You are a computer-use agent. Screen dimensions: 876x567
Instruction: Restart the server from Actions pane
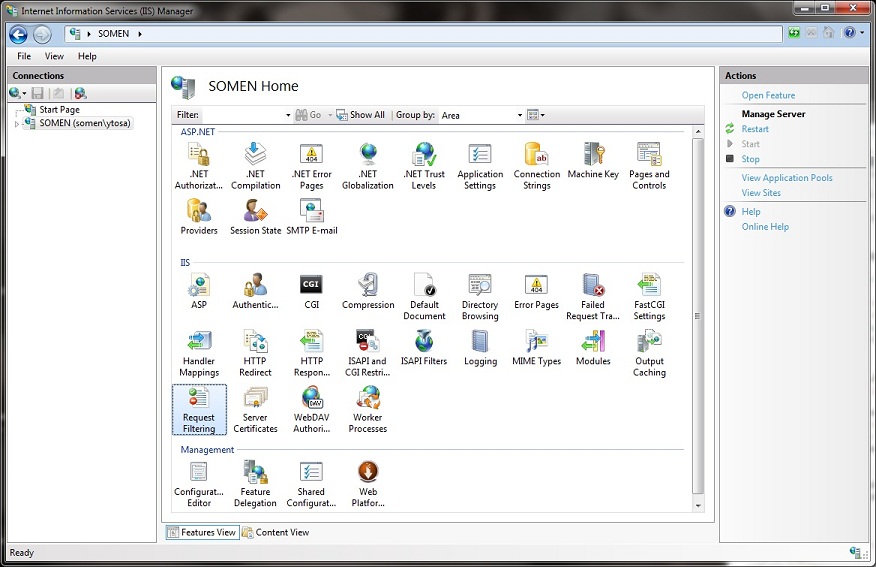755,128
